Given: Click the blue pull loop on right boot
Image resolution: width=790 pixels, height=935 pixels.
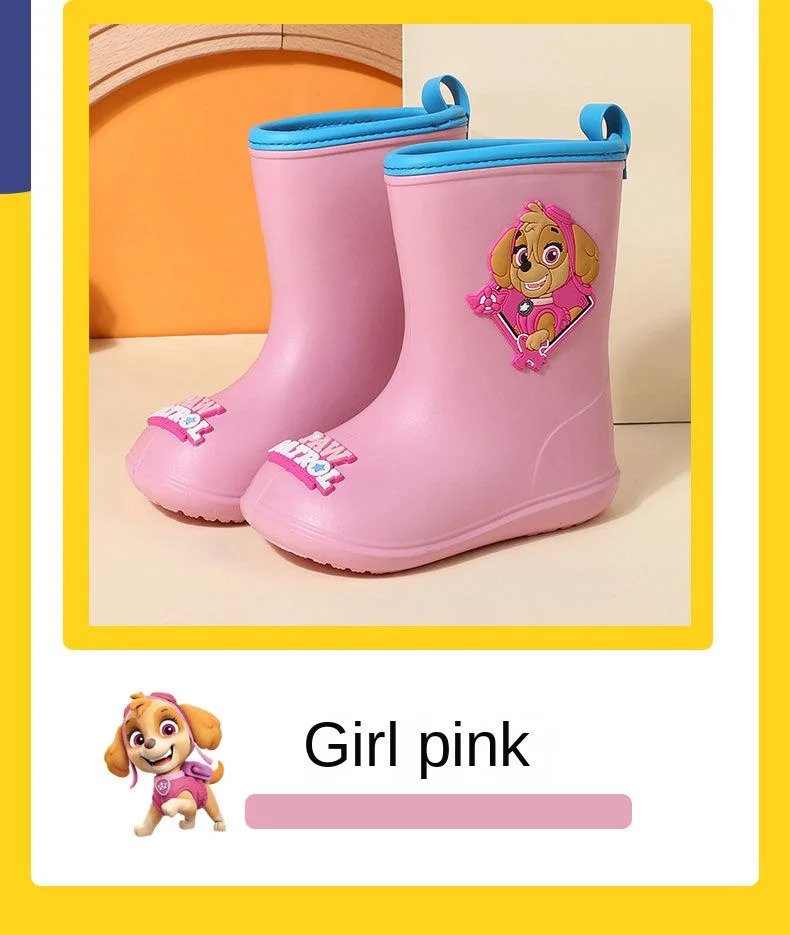Looking at the screenshot, I should (607, 131).
